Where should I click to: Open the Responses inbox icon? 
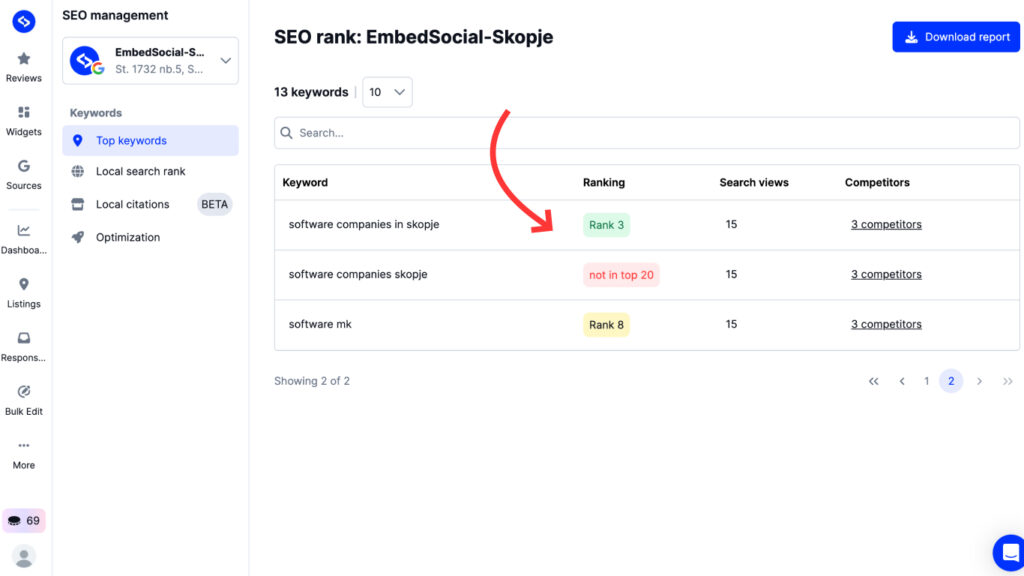(x=24, y=339)
